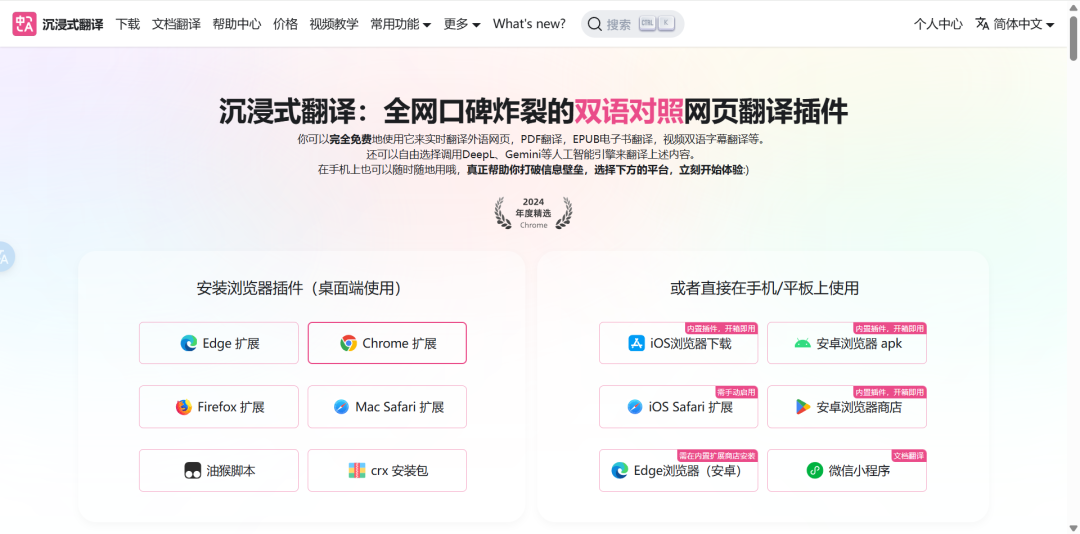Click the WeChat mini program icon

[x=815, y=470]
